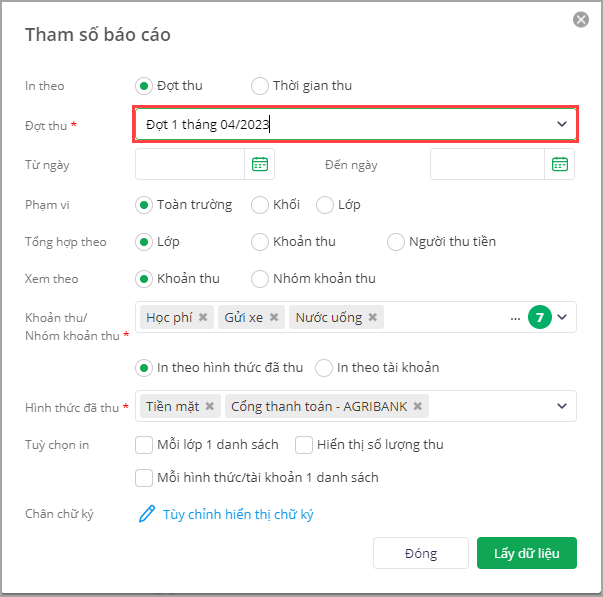Remove the Cổng thanh toán - AGRIBANK tag
This screenshot has width=603, height=597.
point(418,406)
